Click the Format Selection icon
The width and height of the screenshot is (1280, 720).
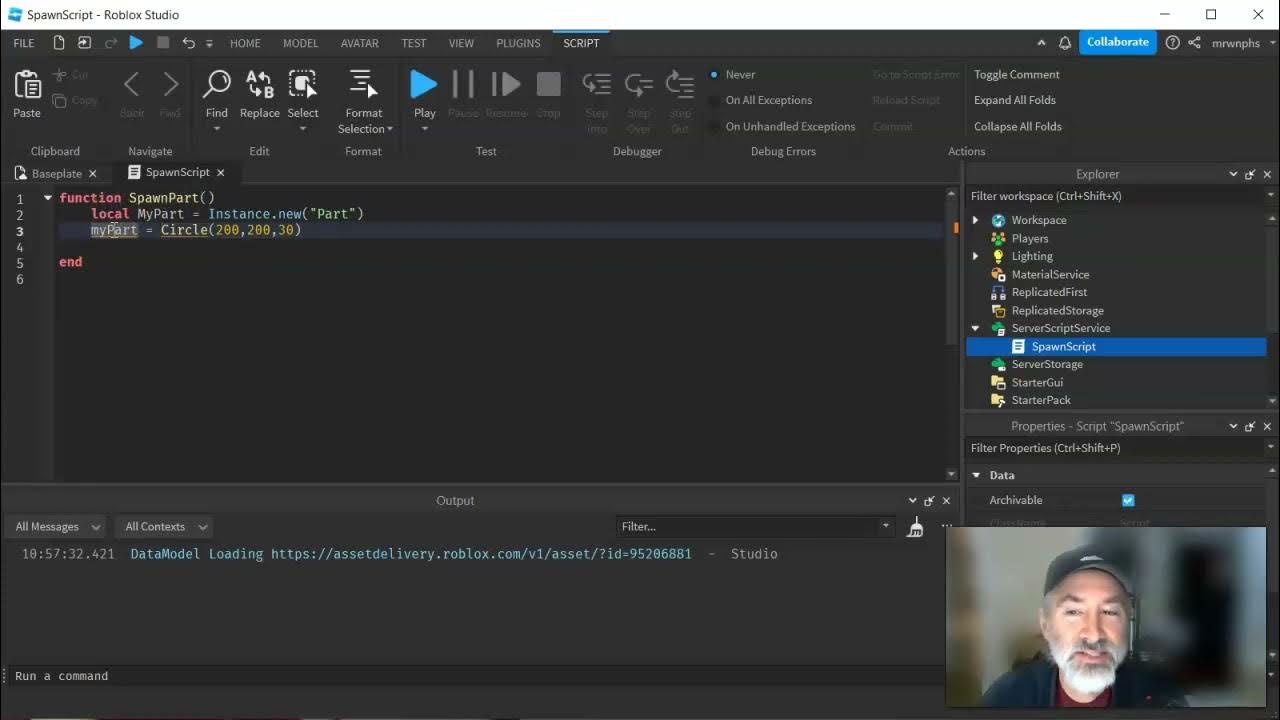(363, 84)
